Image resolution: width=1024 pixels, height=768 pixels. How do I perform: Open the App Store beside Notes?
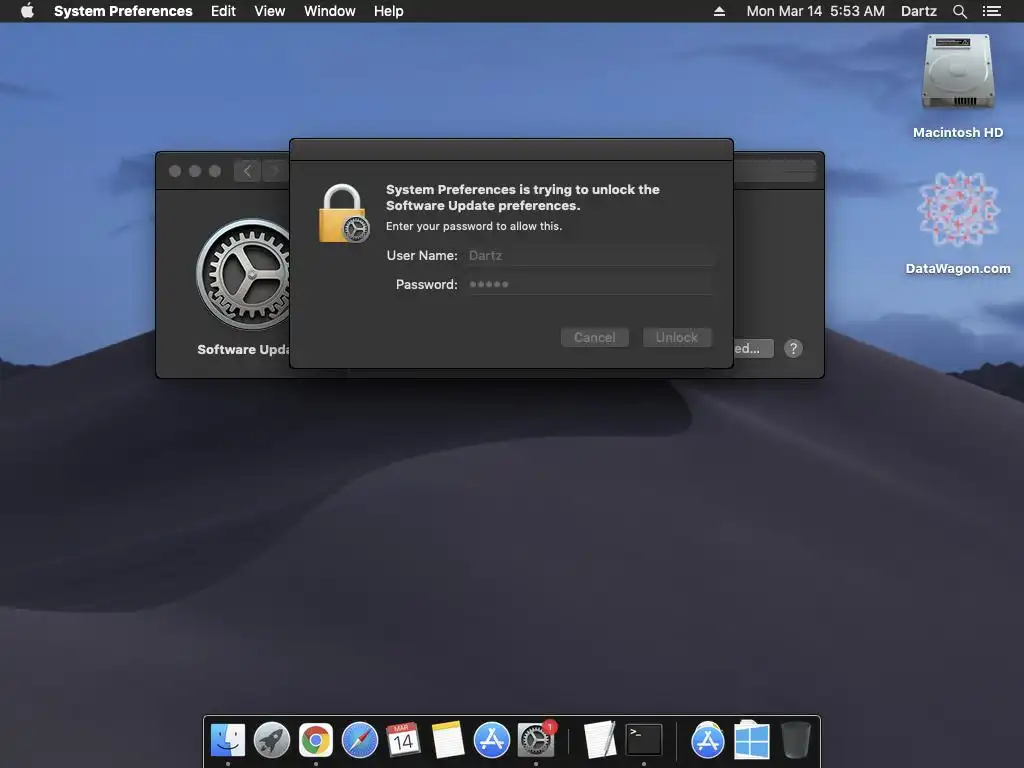[x=491, y=740]
